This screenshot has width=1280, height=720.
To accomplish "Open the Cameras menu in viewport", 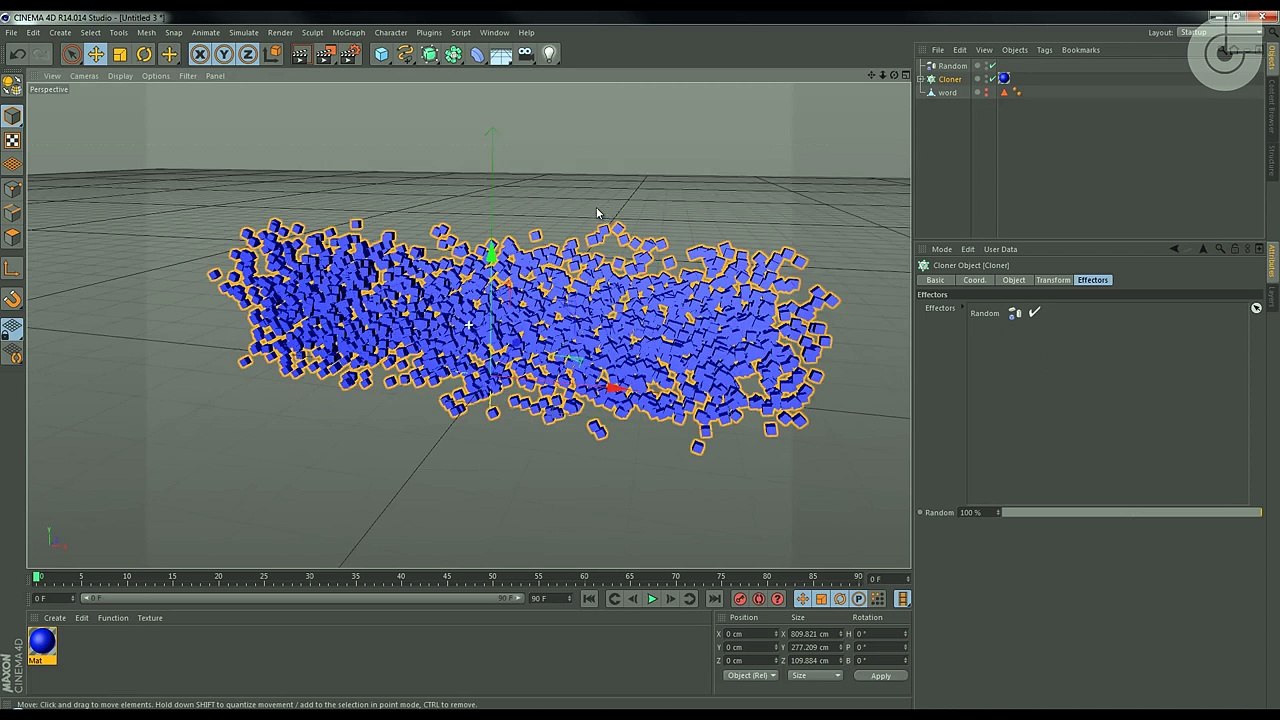I will point(84,76).
